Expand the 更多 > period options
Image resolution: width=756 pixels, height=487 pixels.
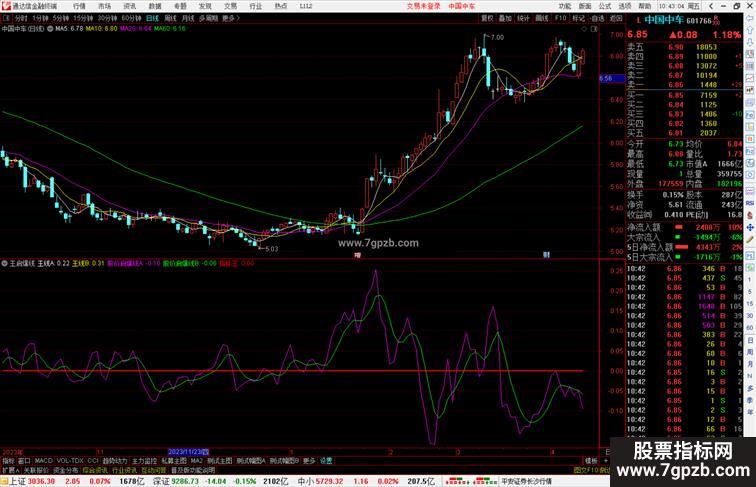(231, 18)
